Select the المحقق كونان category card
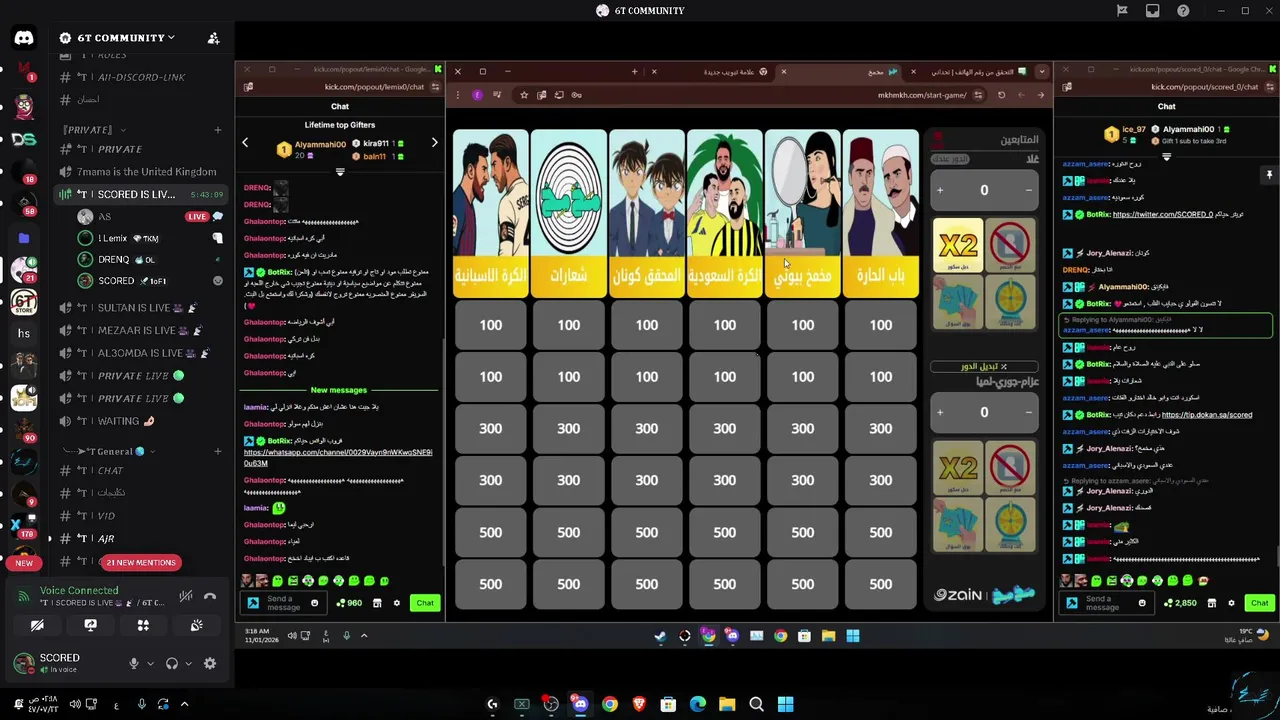 click(x=647, y=213)
